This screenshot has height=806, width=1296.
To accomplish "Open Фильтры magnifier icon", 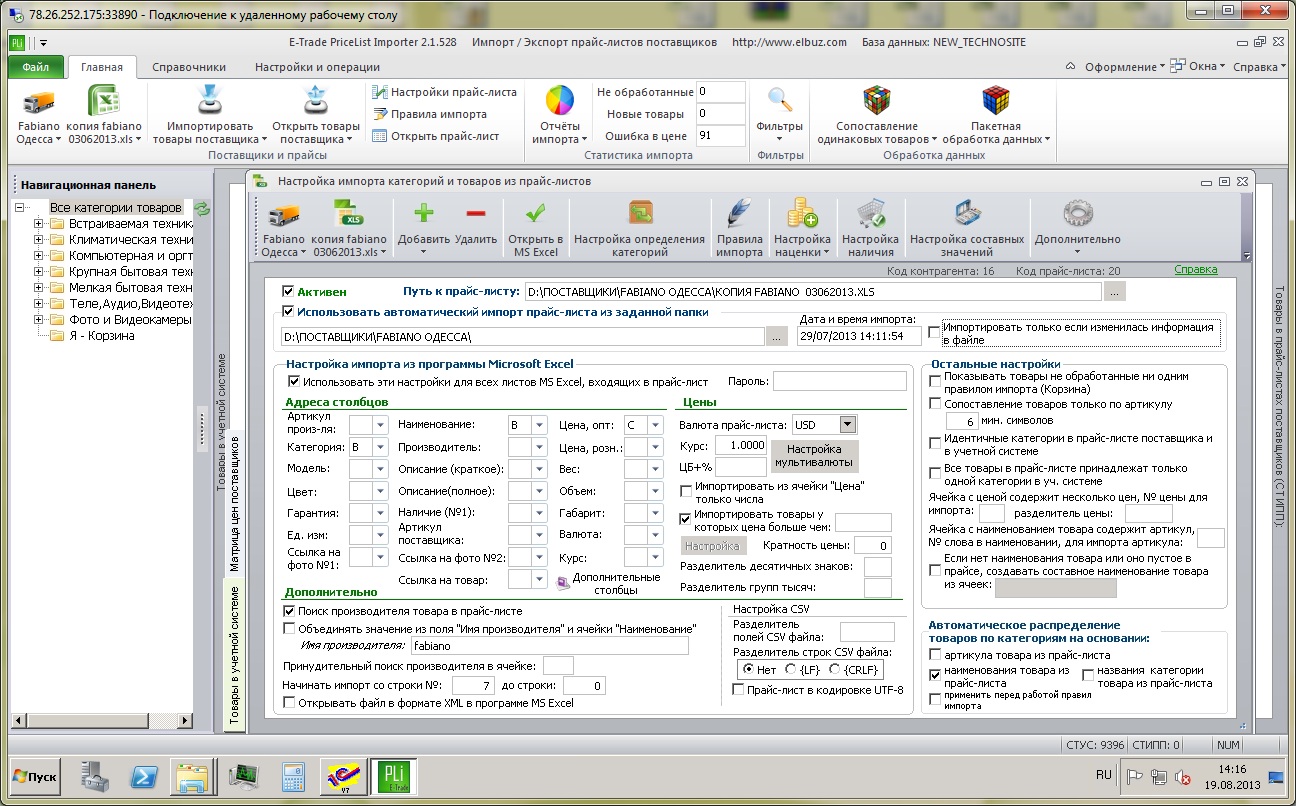I will point(780,100).
